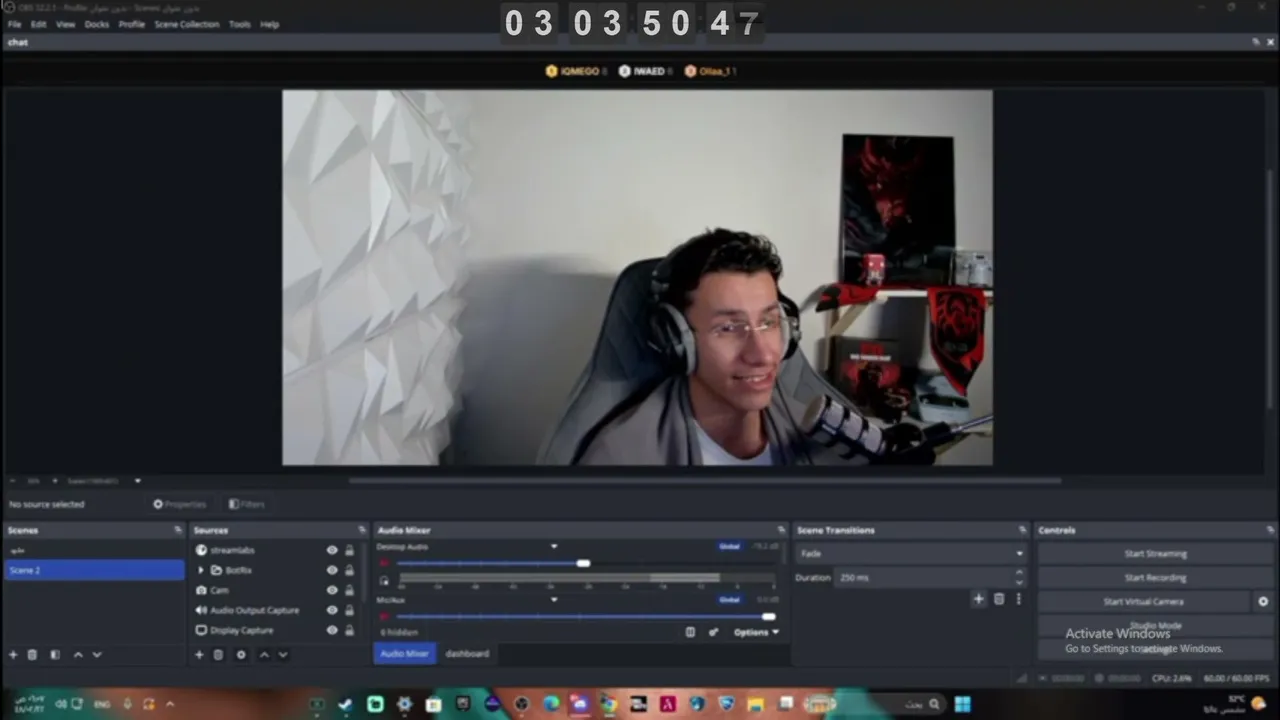The width and height of the screenshot is (1280, 720).
Task: Click Start Recording
Action: click(x=1155, y=578)
